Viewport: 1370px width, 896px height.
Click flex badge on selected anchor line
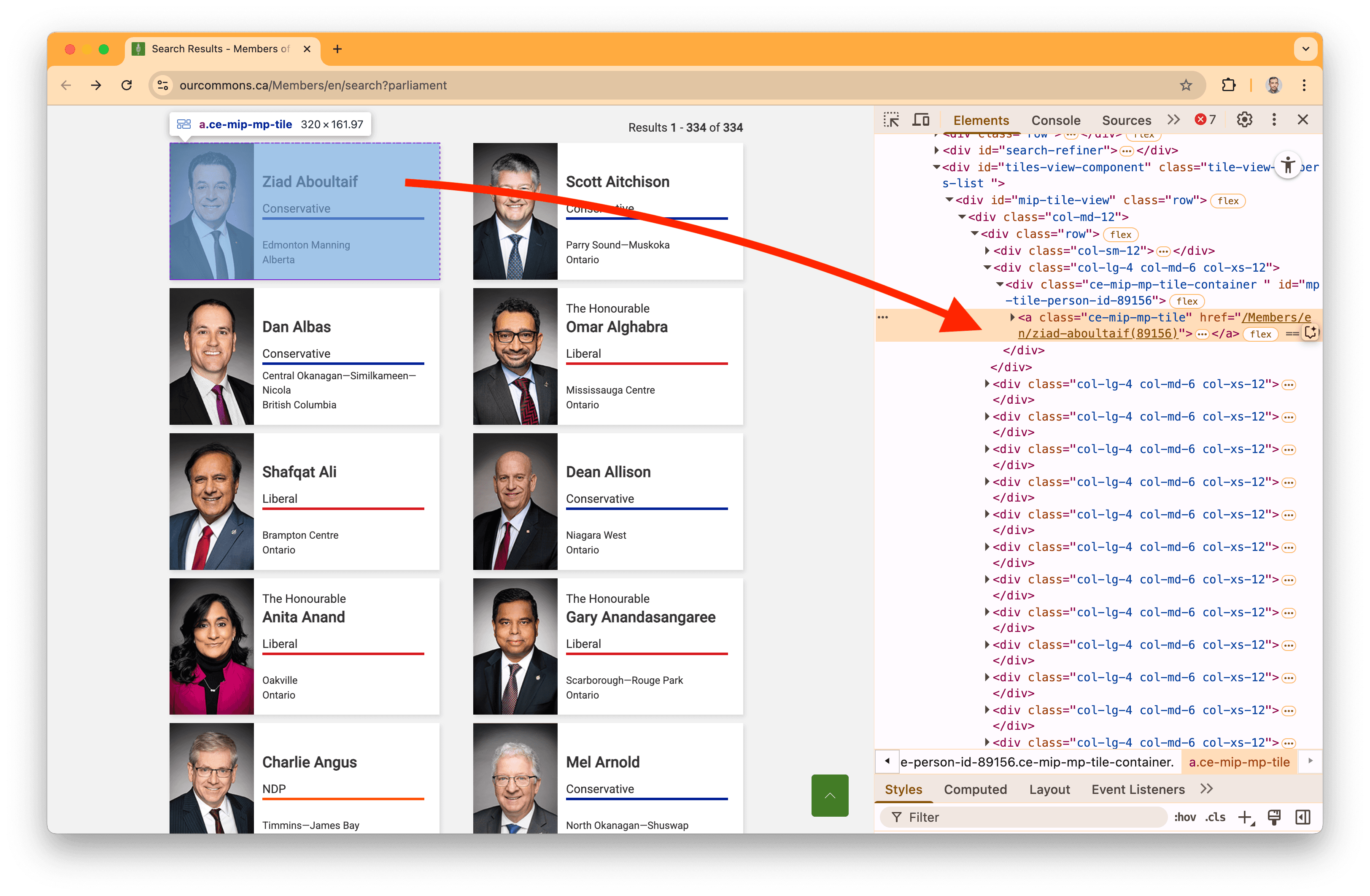(x=1260, y=334)
